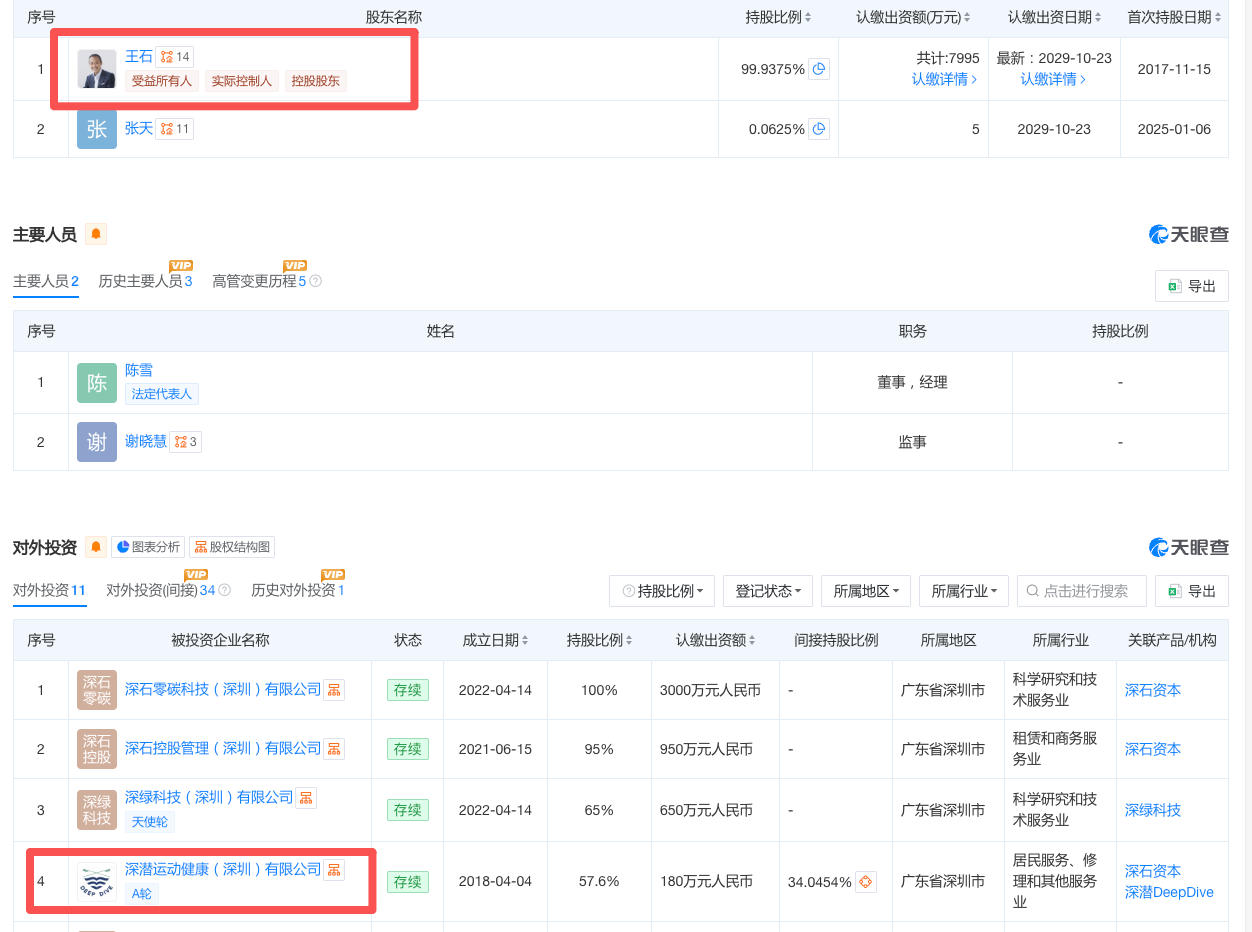
Task: Open the 股权结构图 button
Action: (232, 547)
